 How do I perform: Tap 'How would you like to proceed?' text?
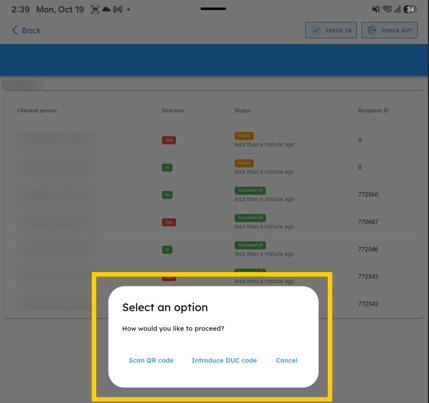[173, 329]
